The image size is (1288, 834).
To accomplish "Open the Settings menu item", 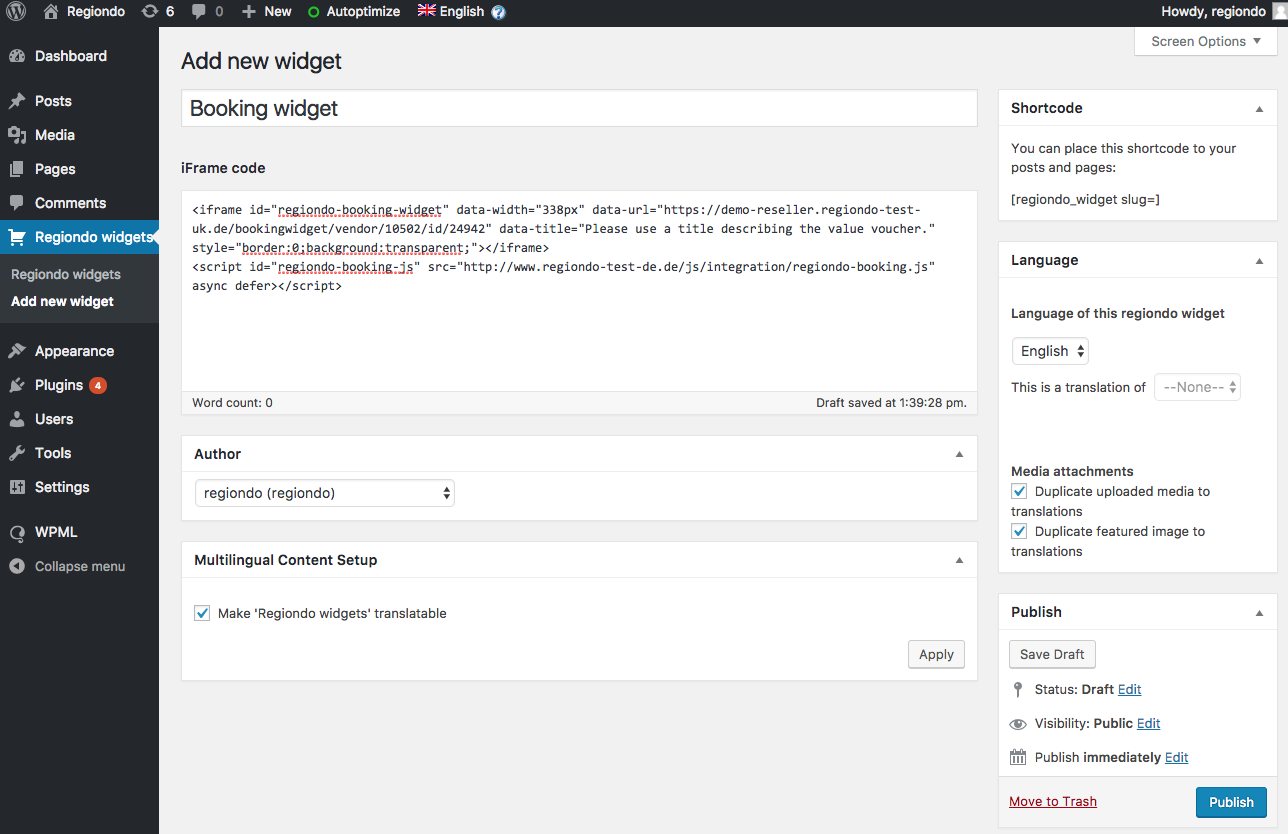I will click(62, 487).
